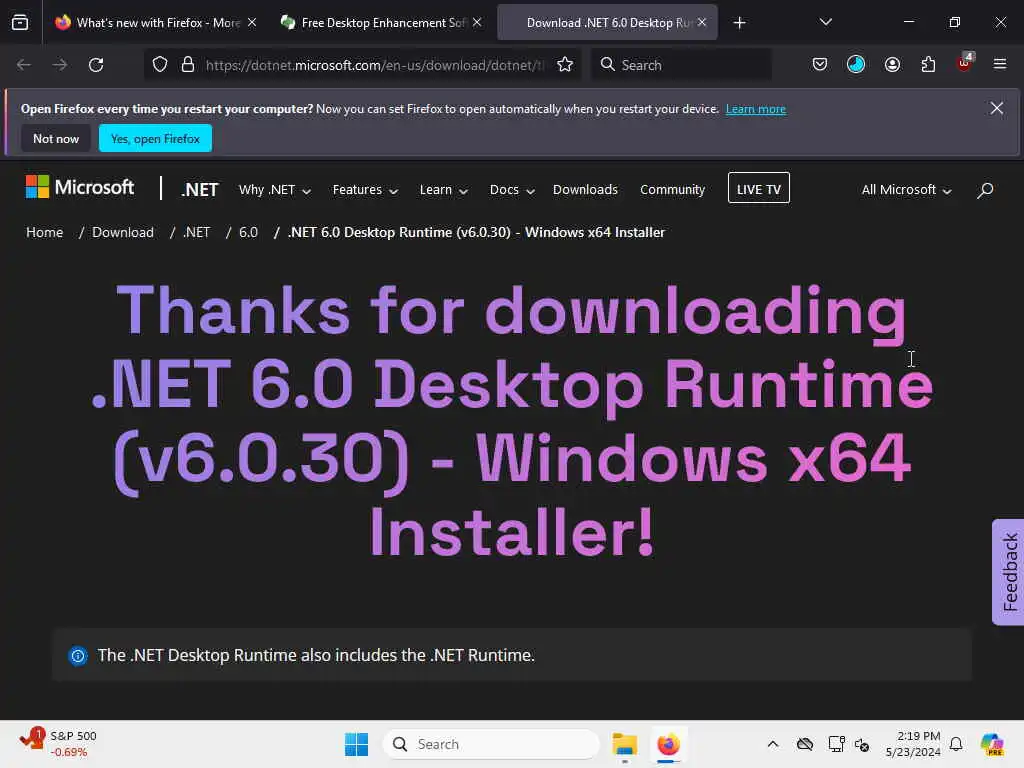Switch to Free Desktop Enhancement Software tab
The image size is (1024, 768).
[x=381, y=23]
